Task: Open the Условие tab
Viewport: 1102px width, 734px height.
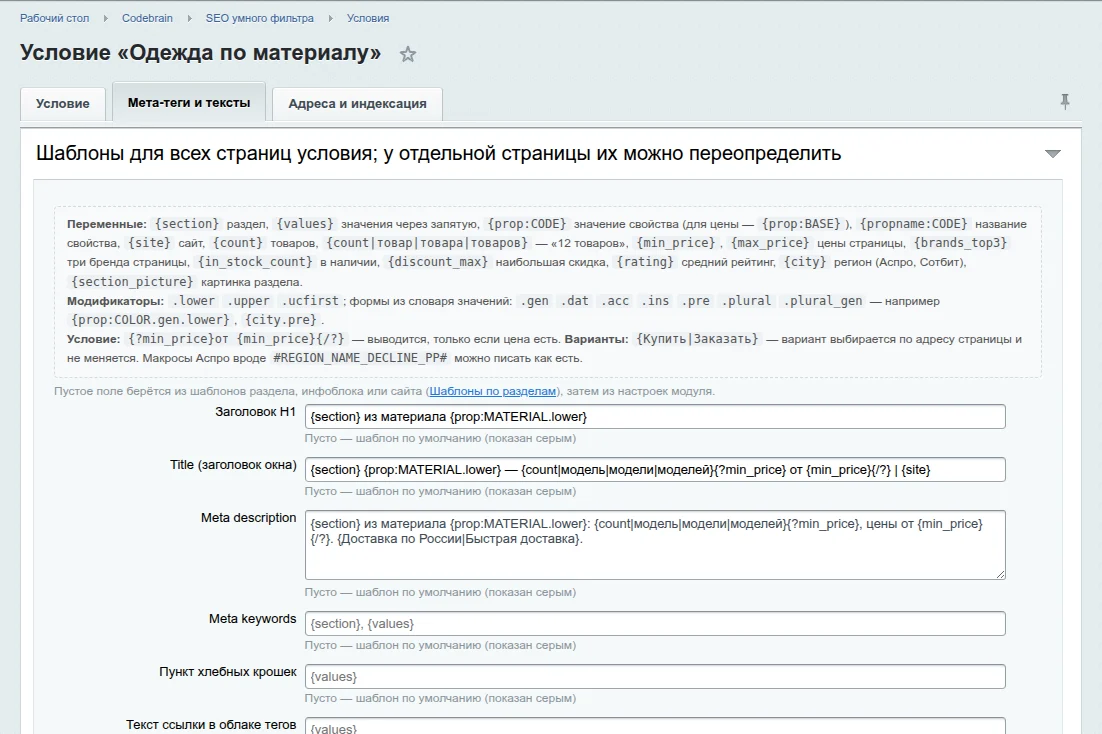Action: (63, 103)
